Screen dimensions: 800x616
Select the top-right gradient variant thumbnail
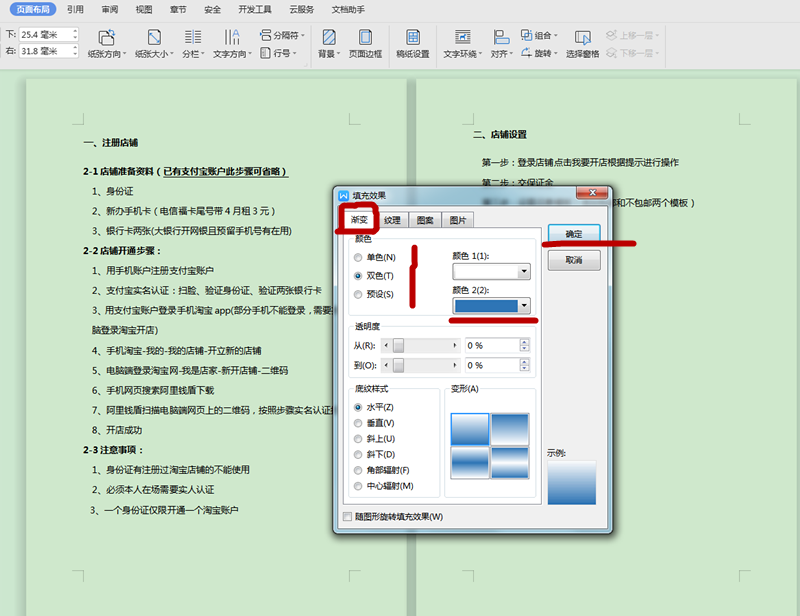click(510, 429)
